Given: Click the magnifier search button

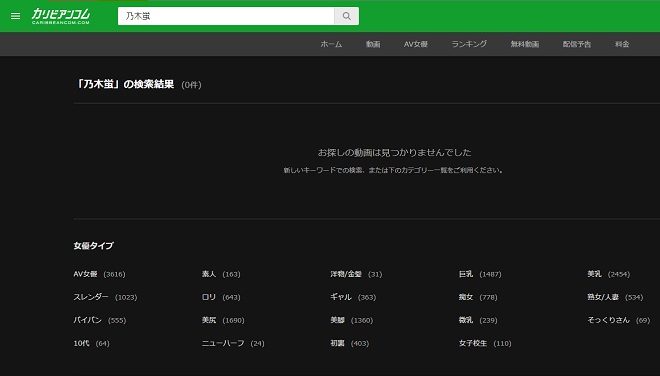Looking at the screenshot, I should click(346, 16).
